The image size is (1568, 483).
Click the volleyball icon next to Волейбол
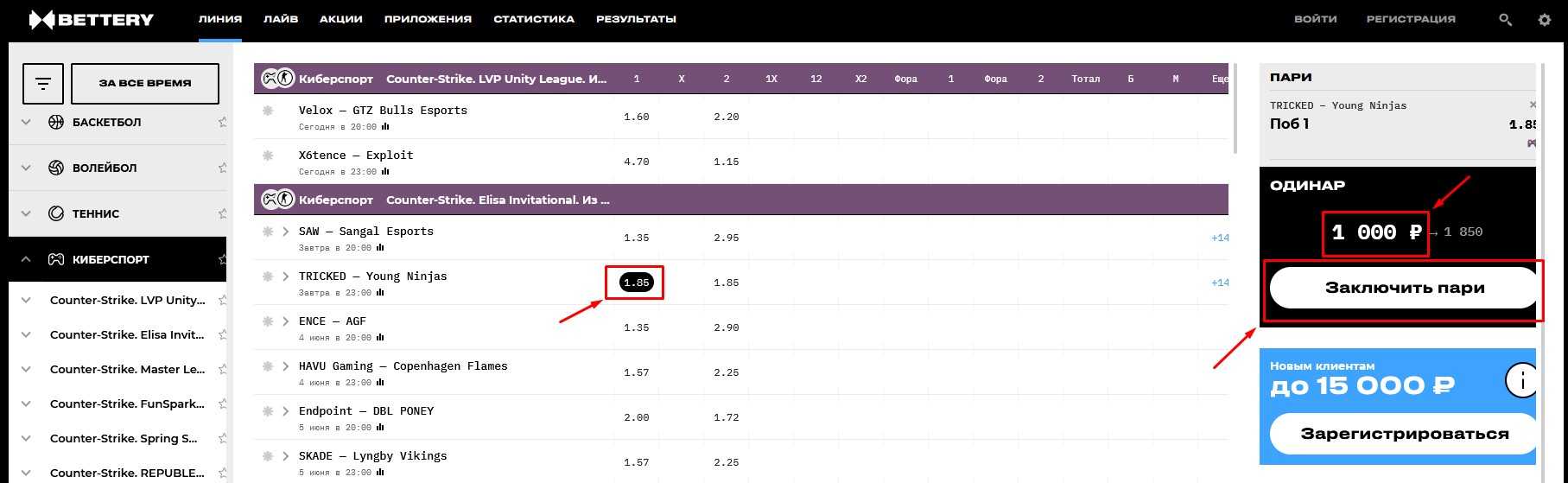[56, 168]
